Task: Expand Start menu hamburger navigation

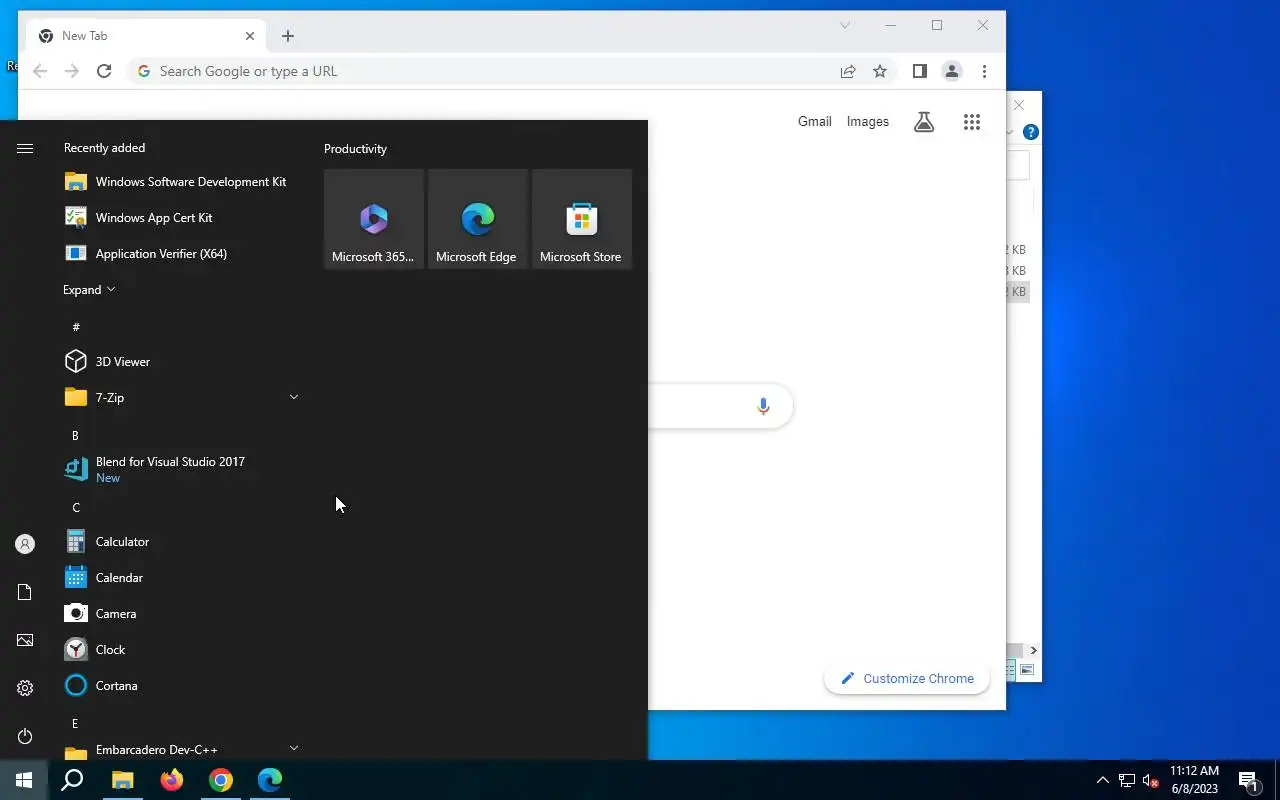Action: click(x=25, y=148)
